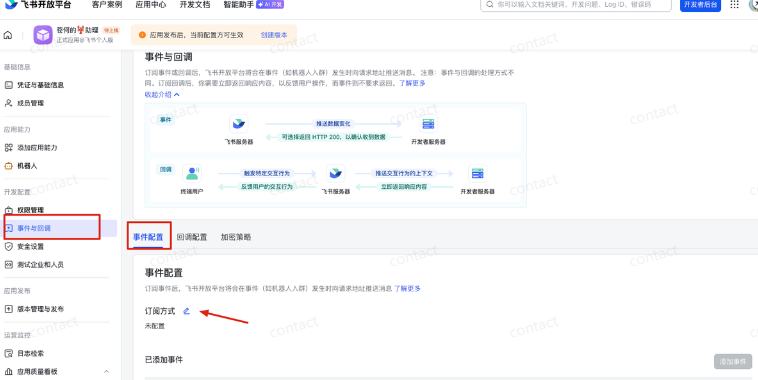The width and height of the screenshot is (758, 380).
Task: Click the orange warning icon in banner
Action: tap(142, 35)
